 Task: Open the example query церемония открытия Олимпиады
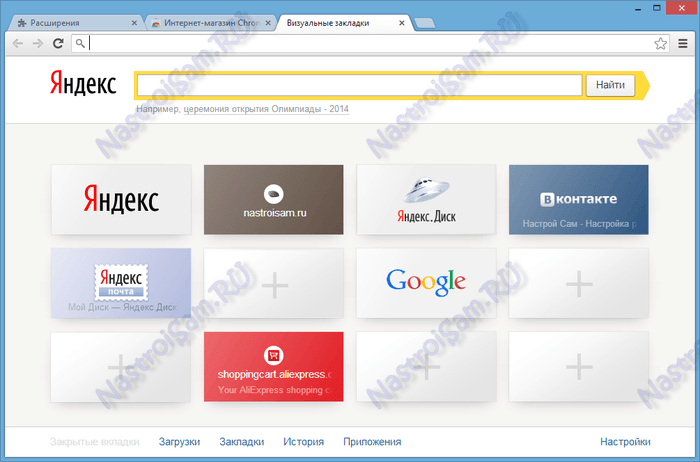266,109
